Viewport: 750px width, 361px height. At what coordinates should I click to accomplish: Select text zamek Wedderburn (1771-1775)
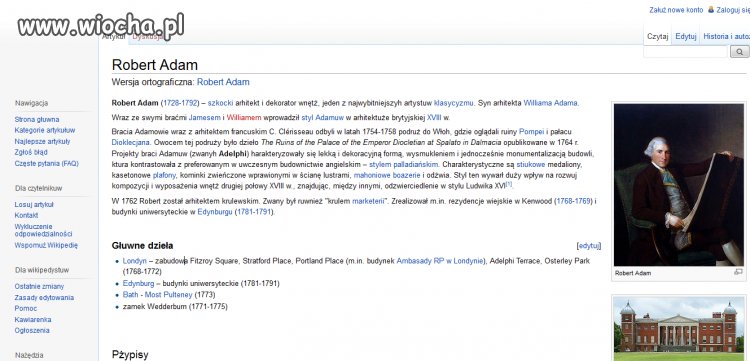click(x=175, y=306)
